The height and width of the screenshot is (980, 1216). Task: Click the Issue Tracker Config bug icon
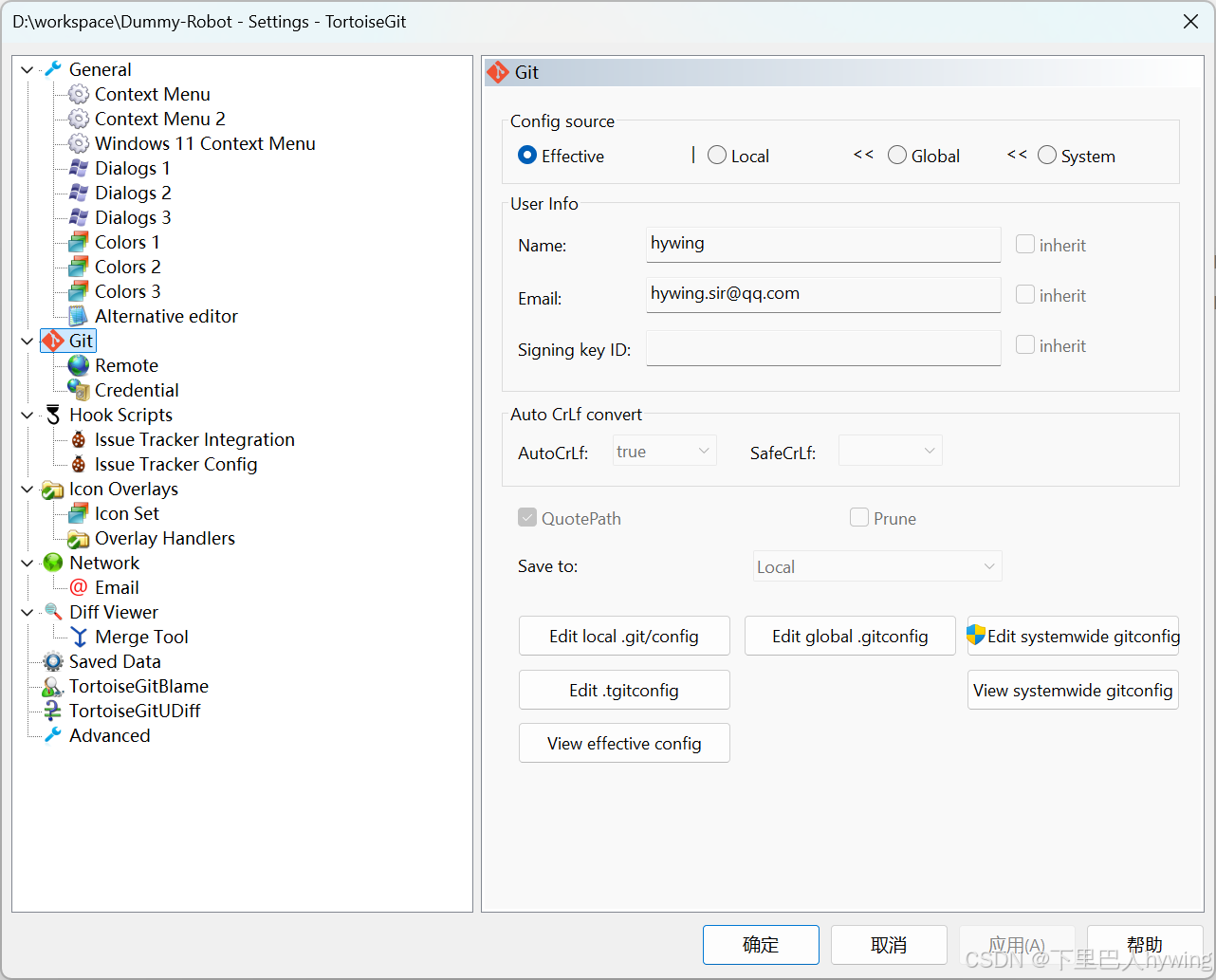click(79, 464)
